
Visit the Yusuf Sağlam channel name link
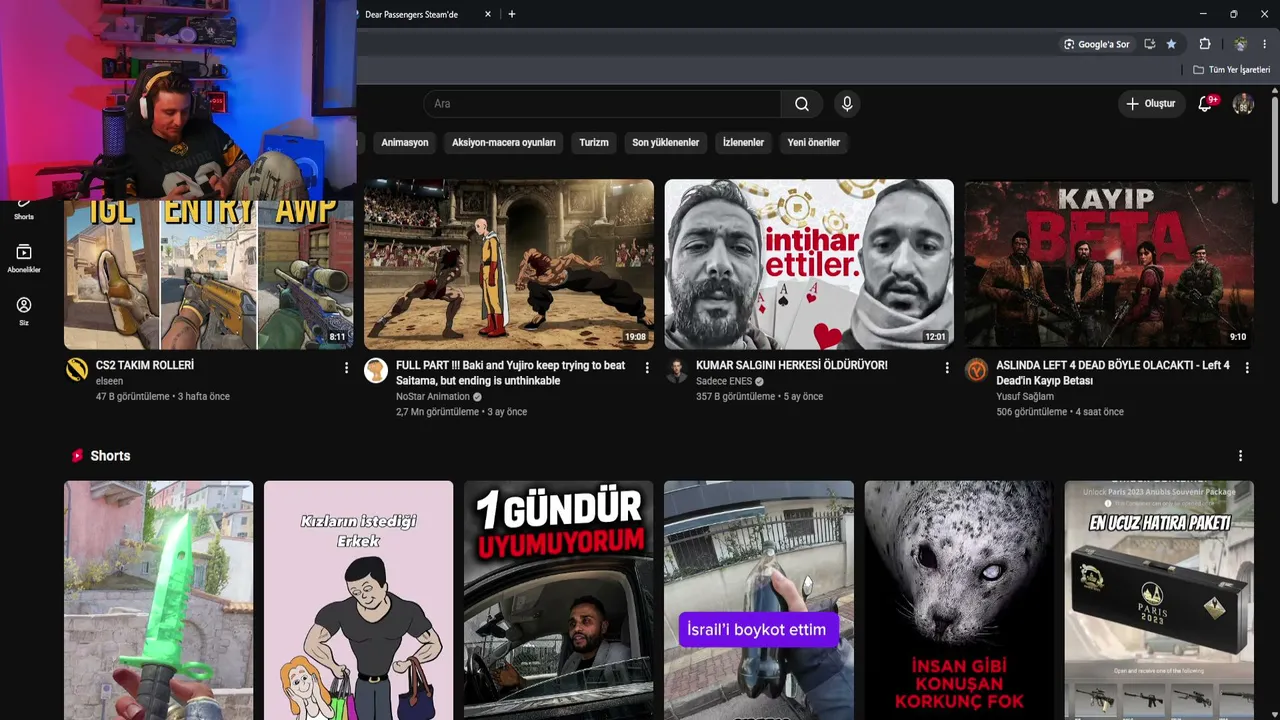(x=1025, y=397)
